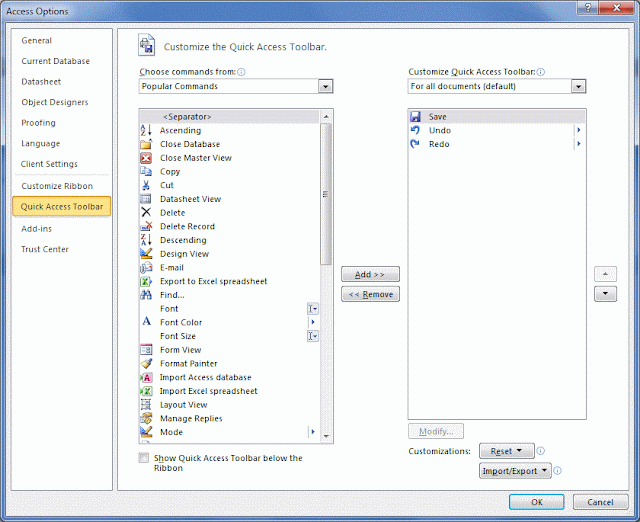640x522 pixels.
Task: Click the info icon next to Import/Export
Action: coord(558,471)
